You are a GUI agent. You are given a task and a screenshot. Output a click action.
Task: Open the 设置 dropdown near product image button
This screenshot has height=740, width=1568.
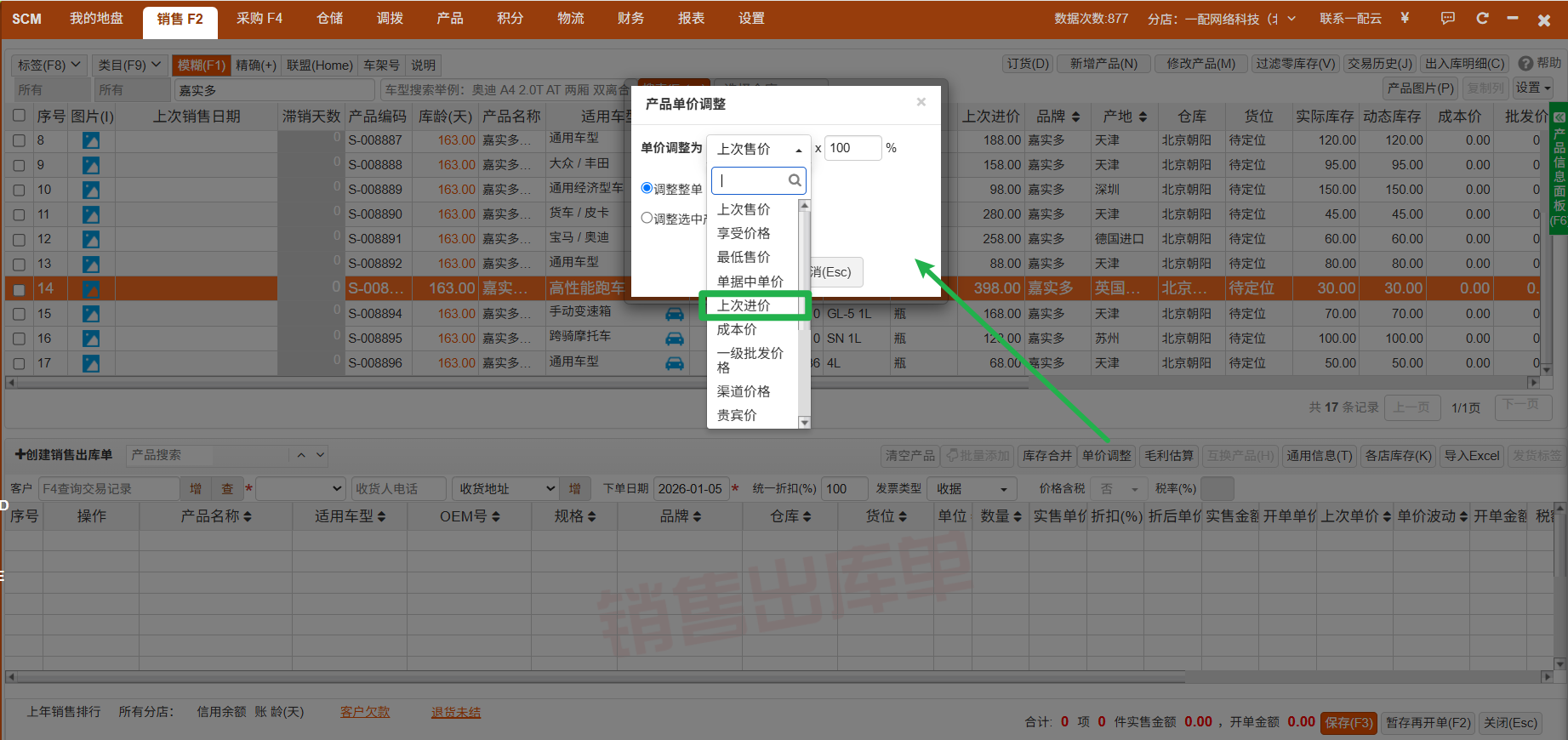click(1533, 88)
